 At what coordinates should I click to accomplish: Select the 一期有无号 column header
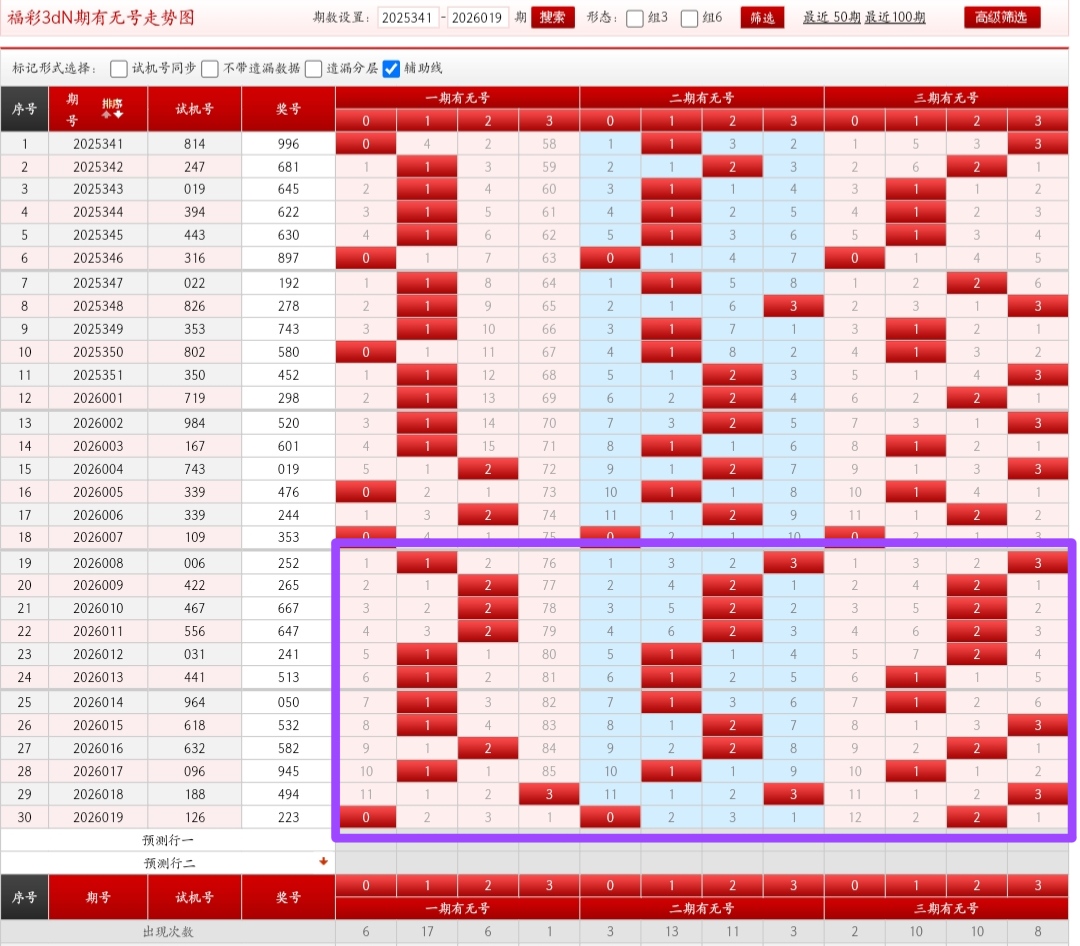[x=457, y=98]
